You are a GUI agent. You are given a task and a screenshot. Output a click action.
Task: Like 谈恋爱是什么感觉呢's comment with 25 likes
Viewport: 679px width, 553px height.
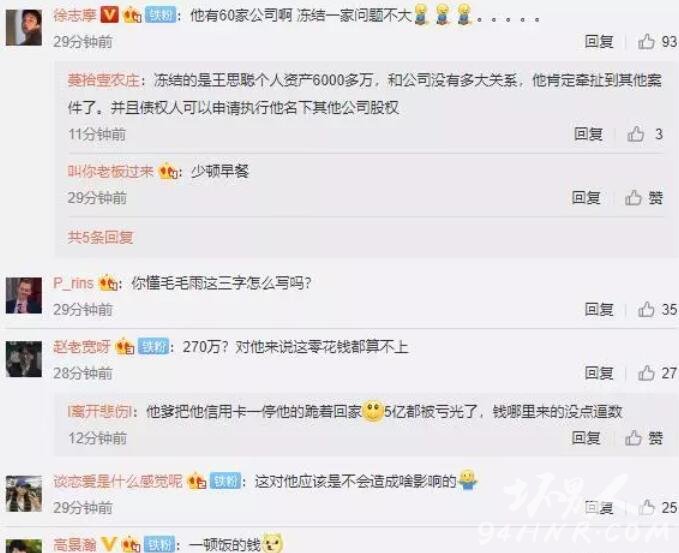[x=646, y=507]
